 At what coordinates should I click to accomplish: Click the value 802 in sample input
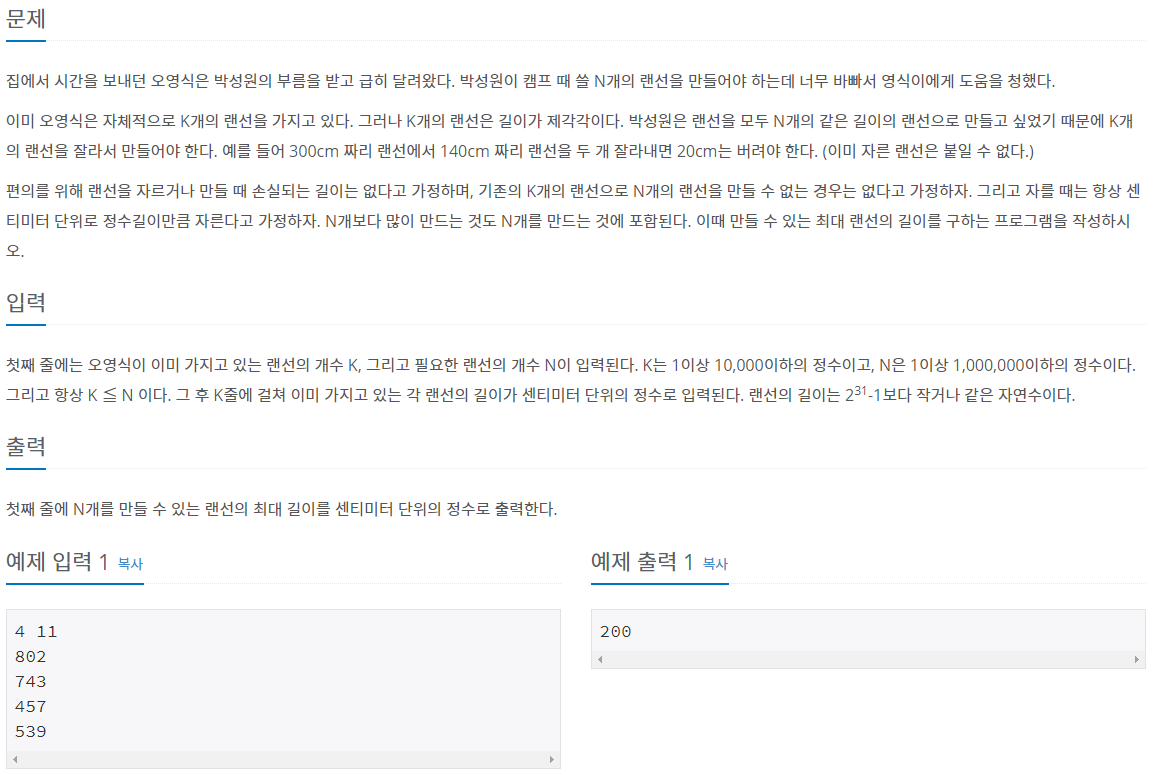point(30,657)
